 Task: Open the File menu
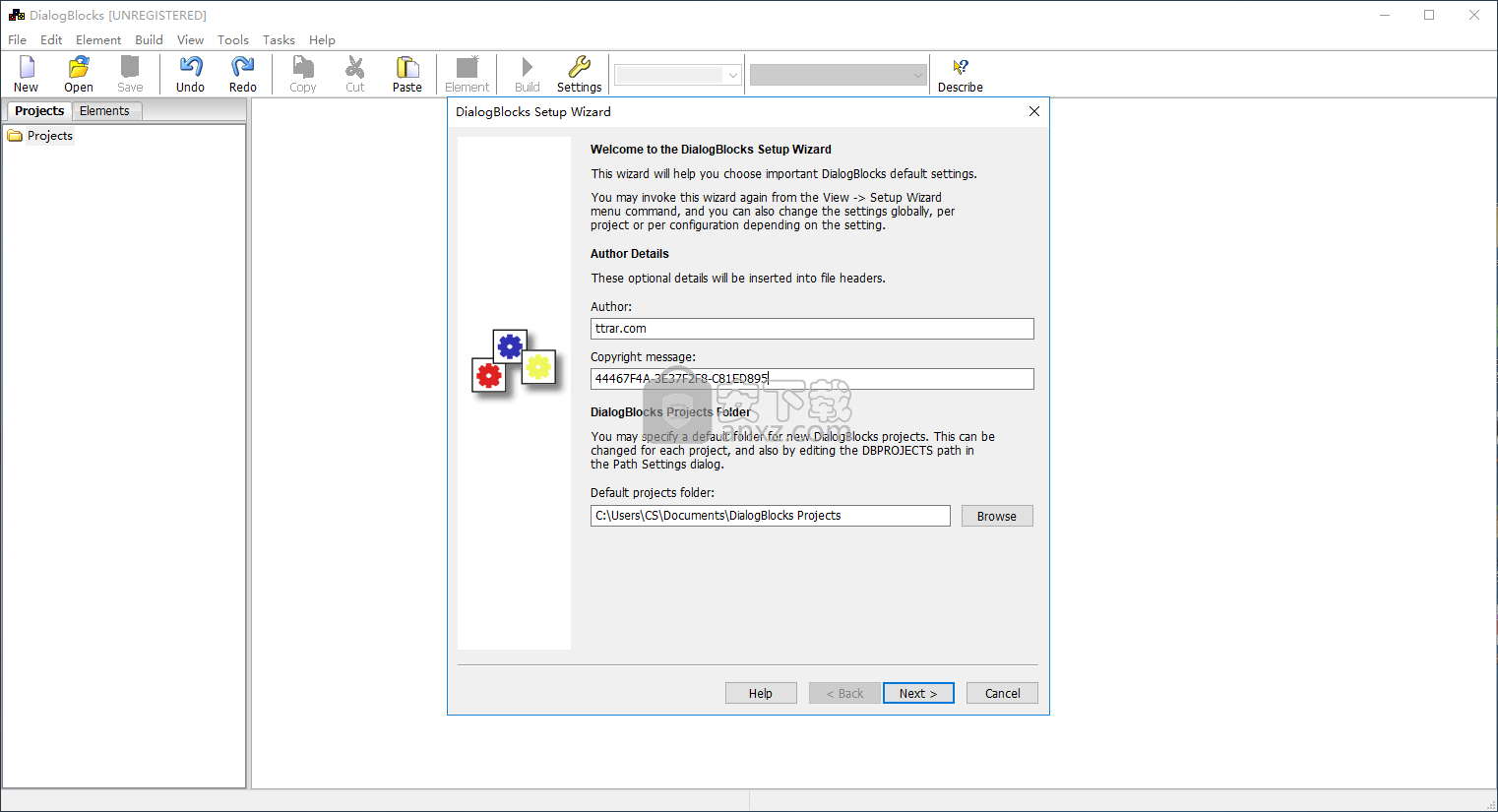(18, 40)
